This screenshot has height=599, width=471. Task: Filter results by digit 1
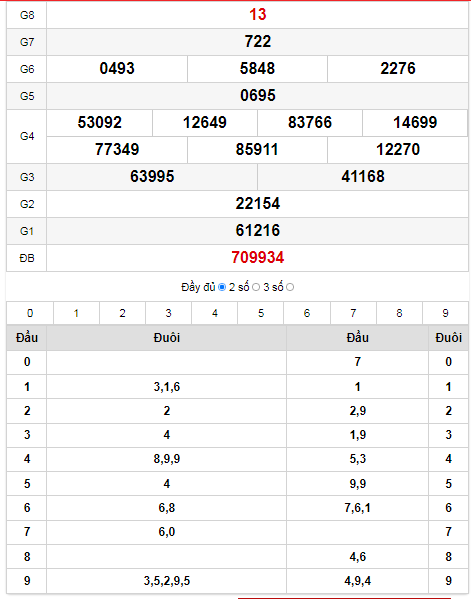(76, 313)
